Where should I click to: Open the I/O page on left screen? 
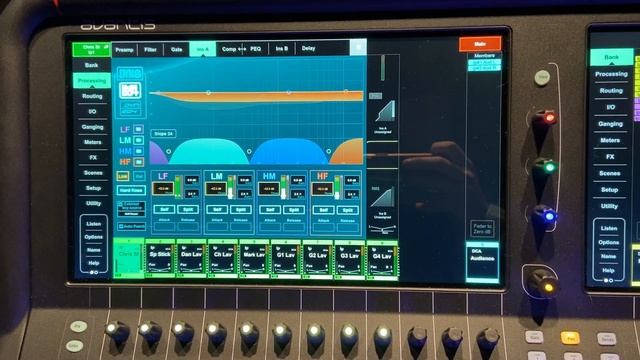click(92, 111)
